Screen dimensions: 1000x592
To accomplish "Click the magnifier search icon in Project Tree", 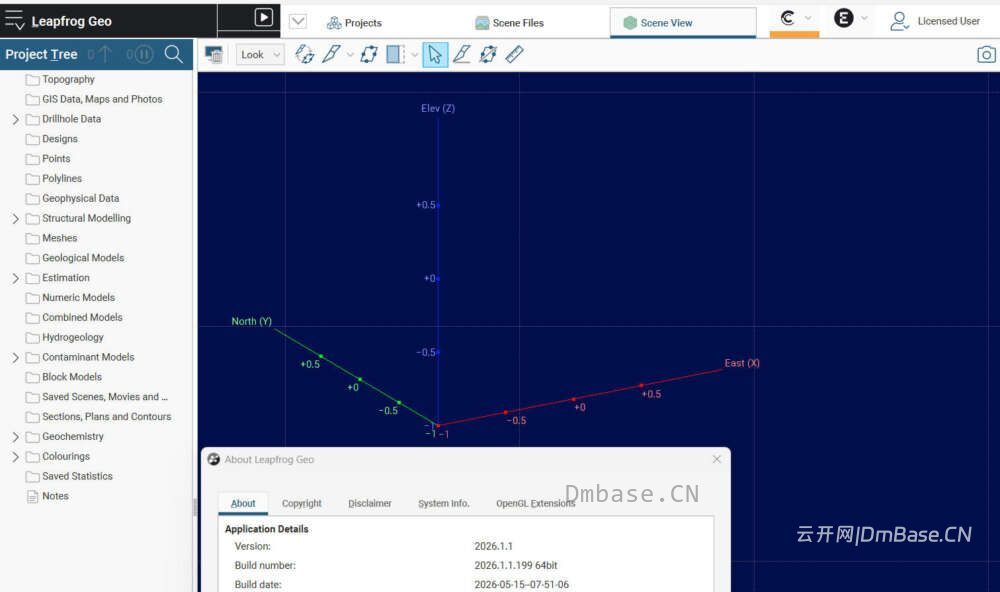I will click(173, 54).
